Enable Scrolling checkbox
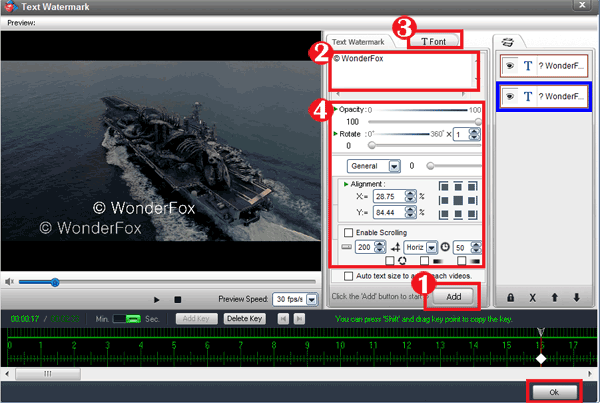600x403 pixels. pyautogui.click(x=348, y=233)
